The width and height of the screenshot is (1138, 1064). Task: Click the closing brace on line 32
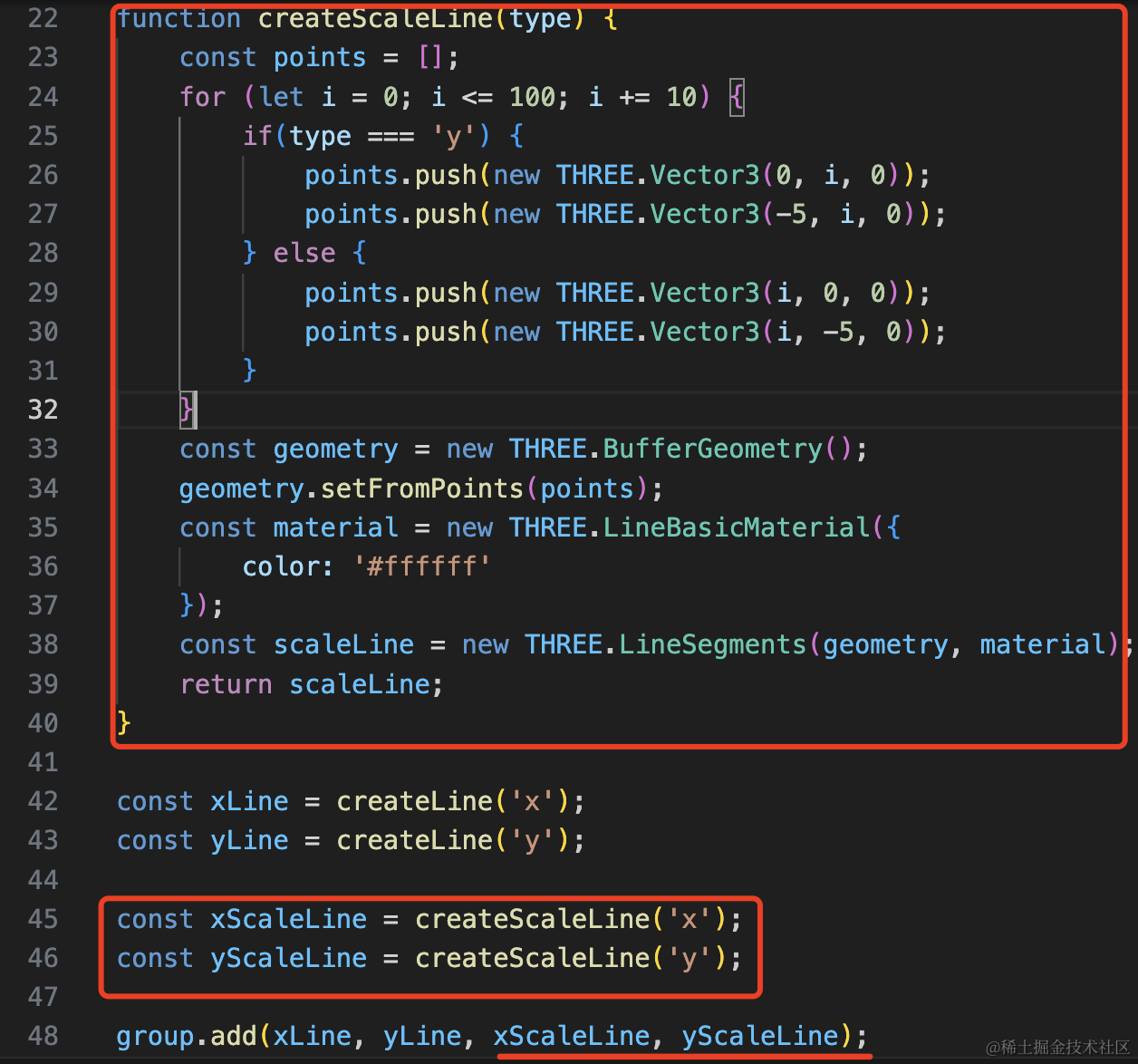coord(187,410)
